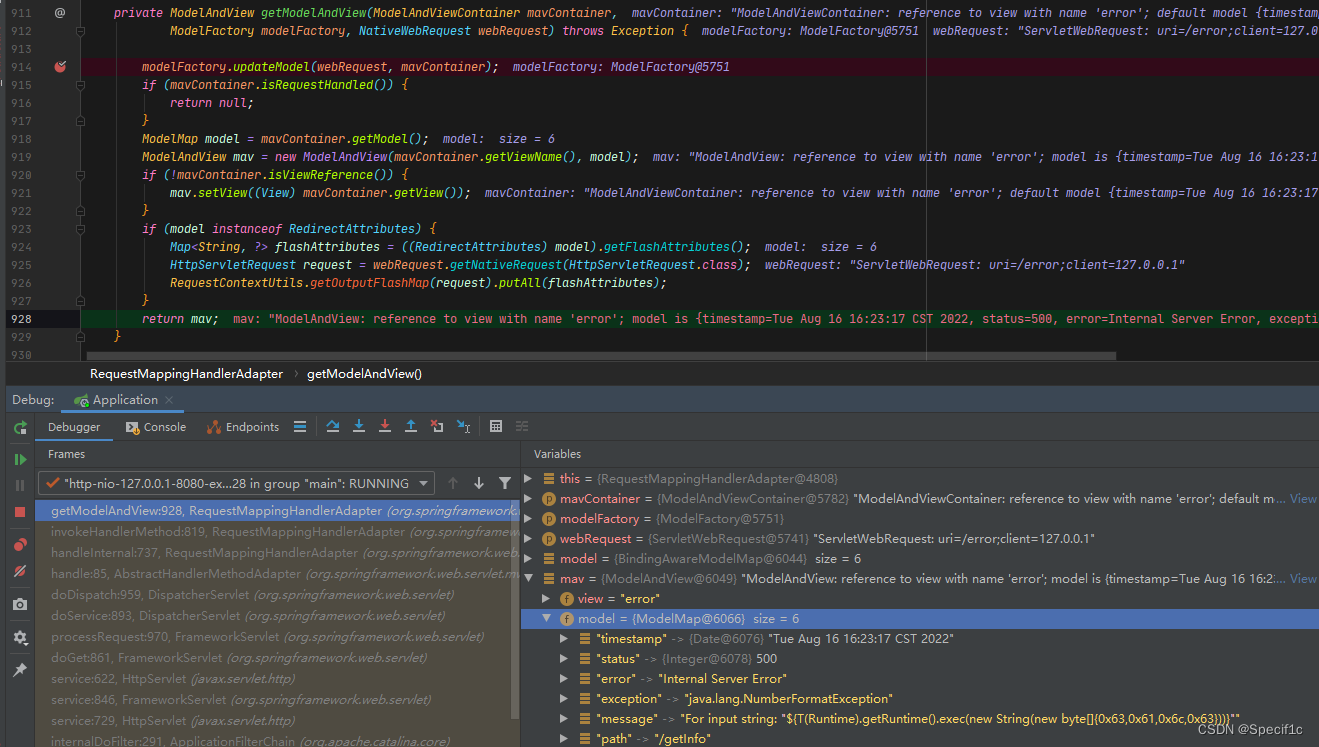This screenshot has height=747, width=1319.
Task: Open thread selector dropdown
Action: 236,483
